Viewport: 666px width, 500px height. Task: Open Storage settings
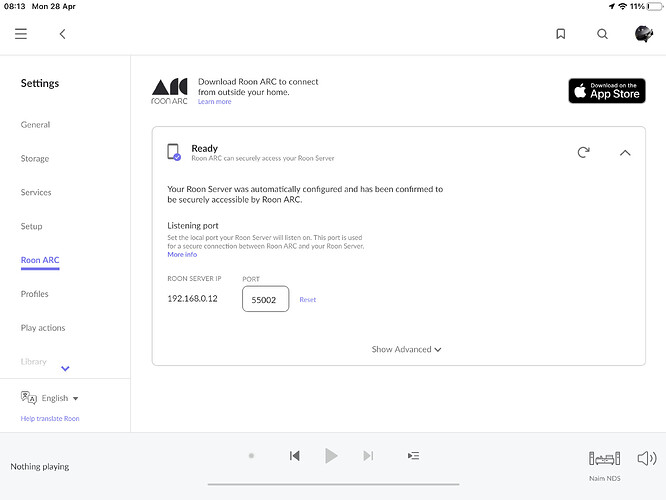35,158
